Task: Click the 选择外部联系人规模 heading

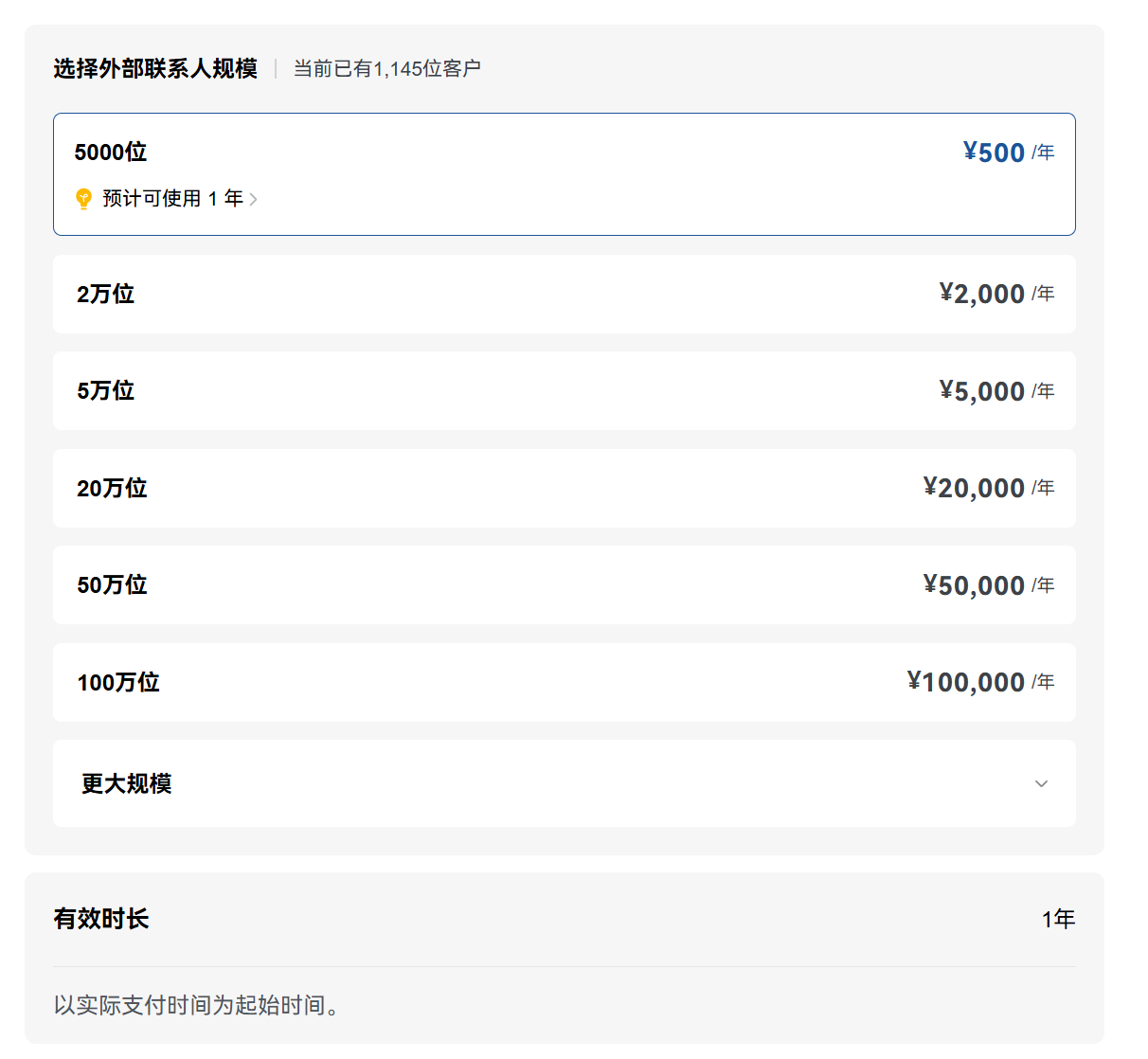Action: (x=155, y=68)
